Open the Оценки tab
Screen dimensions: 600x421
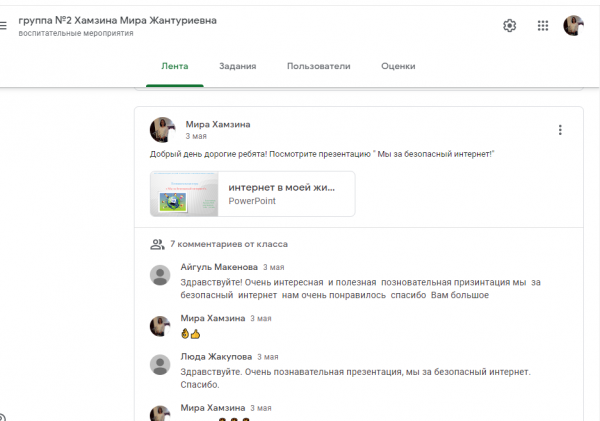398,66
